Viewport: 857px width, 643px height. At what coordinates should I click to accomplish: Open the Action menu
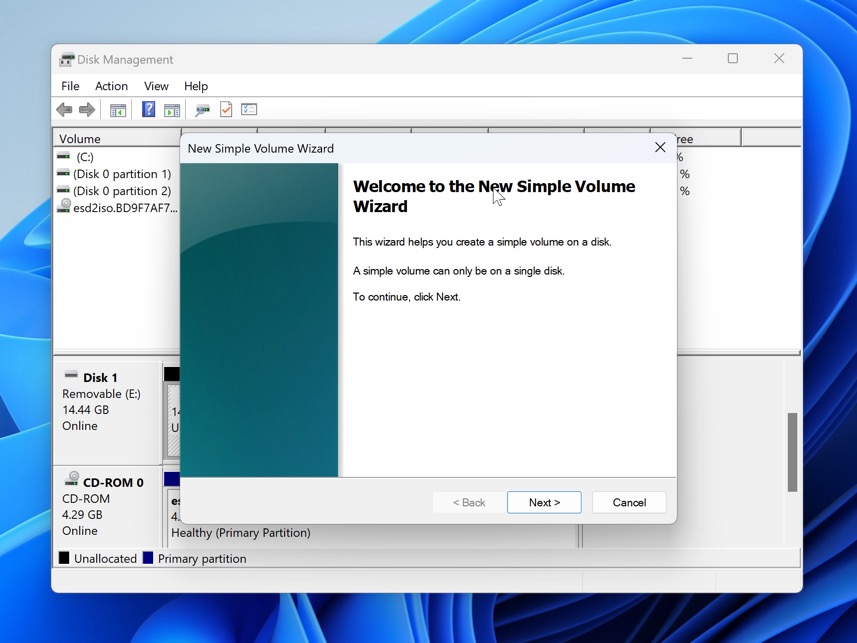coord(111,86)
